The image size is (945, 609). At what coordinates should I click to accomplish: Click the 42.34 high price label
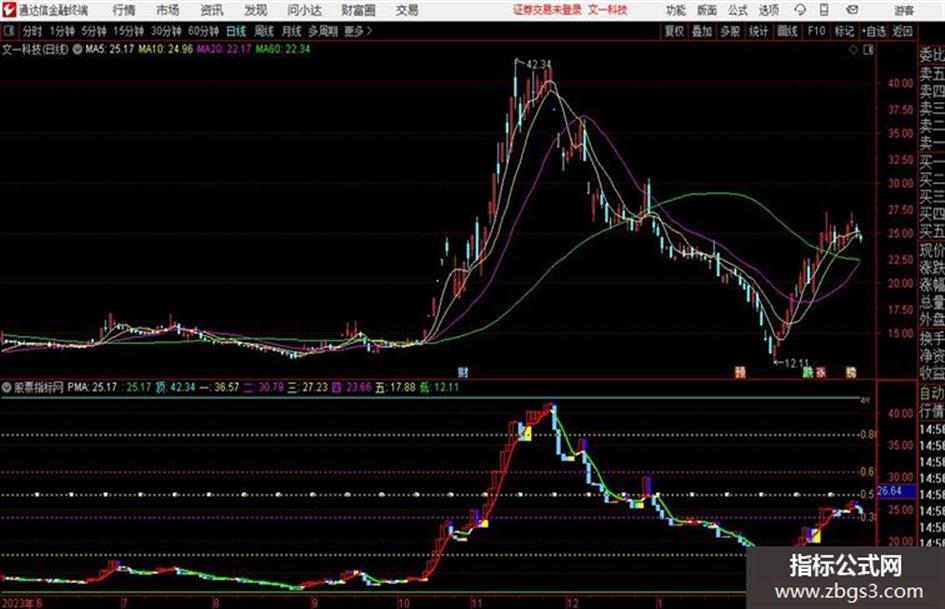click(538, 64)
